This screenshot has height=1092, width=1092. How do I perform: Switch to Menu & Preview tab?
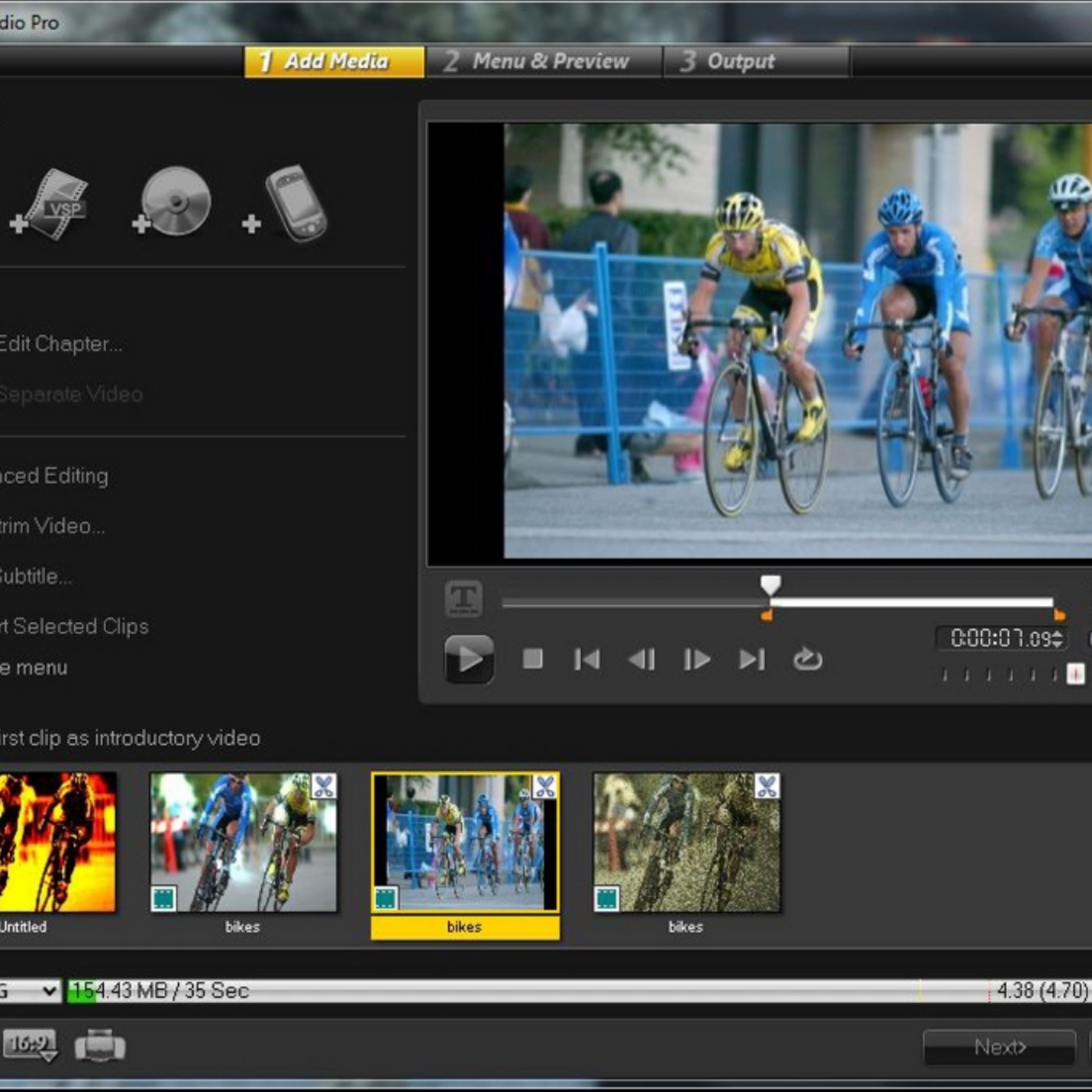[544, 61]
